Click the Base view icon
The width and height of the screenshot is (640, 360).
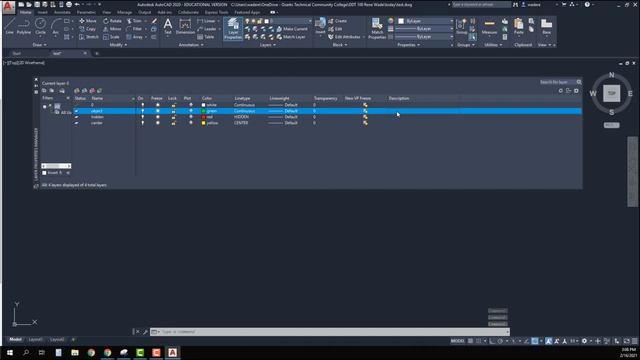[546, 27]
